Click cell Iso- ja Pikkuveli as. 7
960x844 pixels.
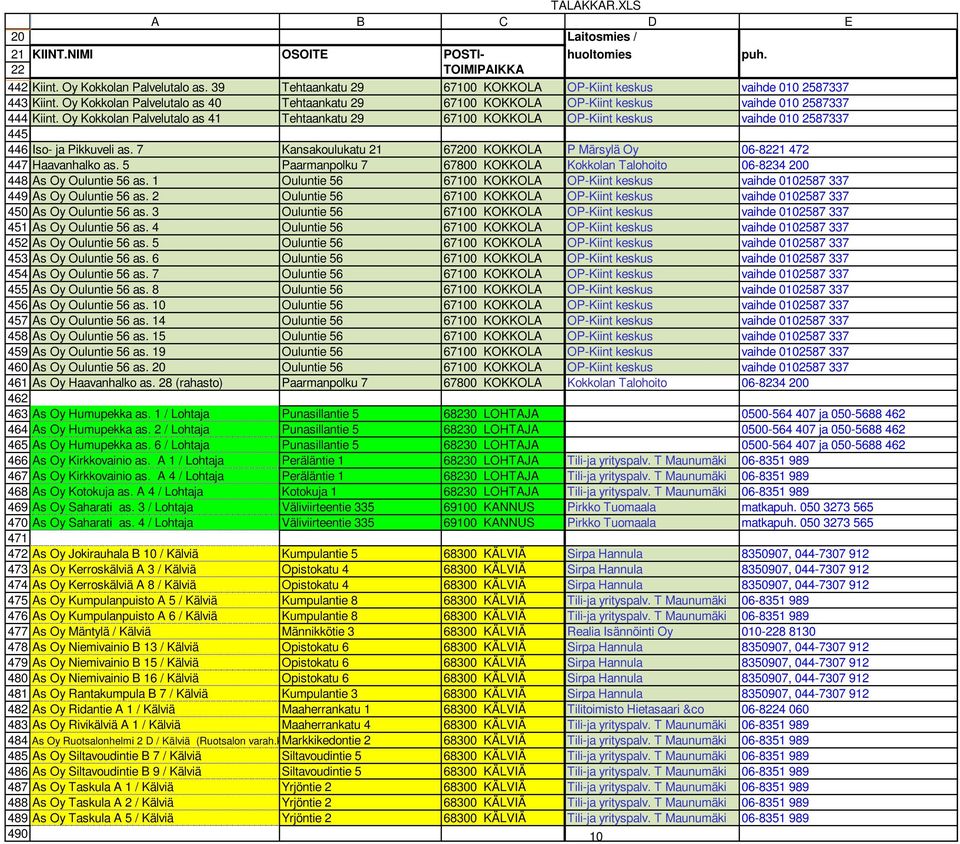[155, 149]
